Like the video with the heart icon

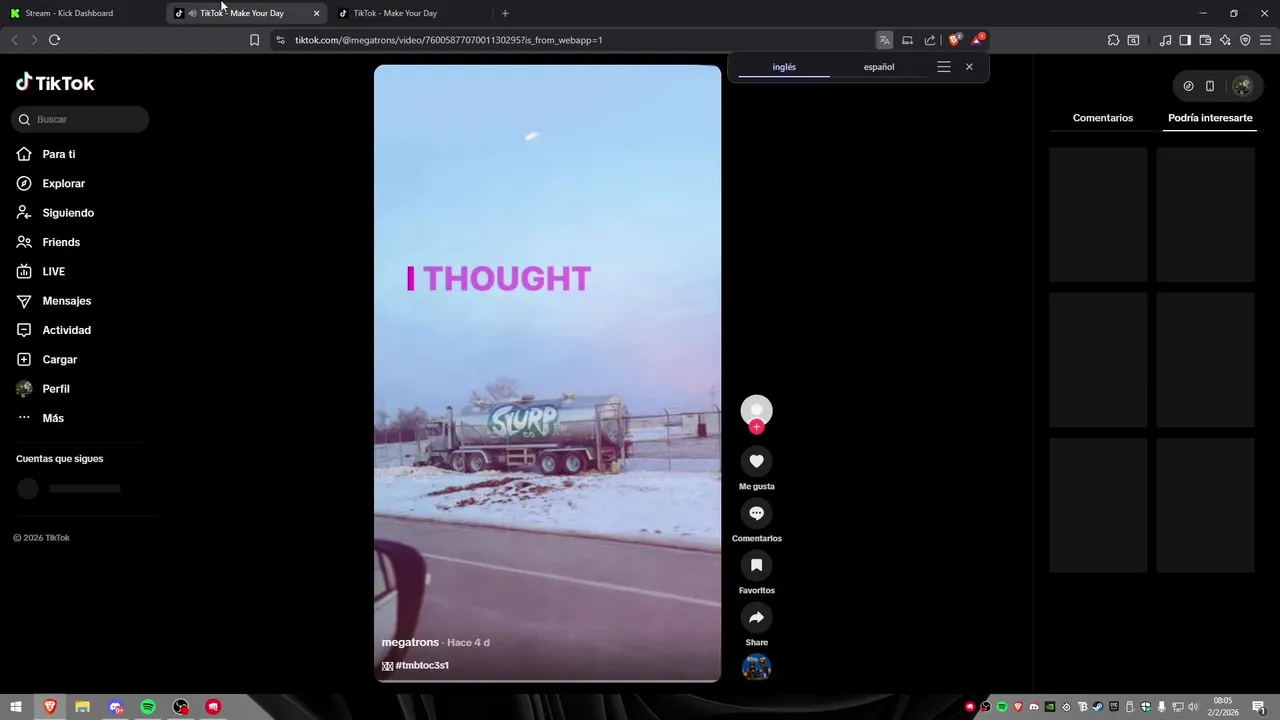pyautogui.click(x=756, y=461)
